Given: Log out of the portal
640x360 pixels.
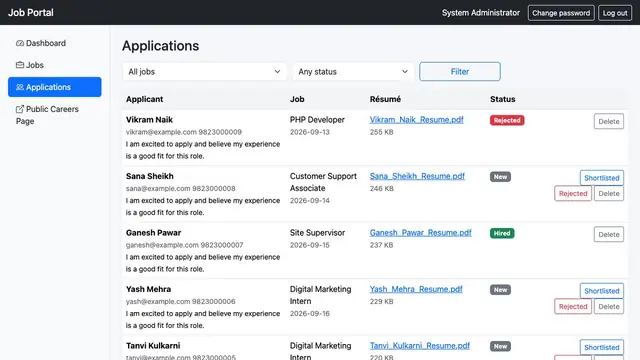Looking at the screenshot, I should click(x=615, y=13).
